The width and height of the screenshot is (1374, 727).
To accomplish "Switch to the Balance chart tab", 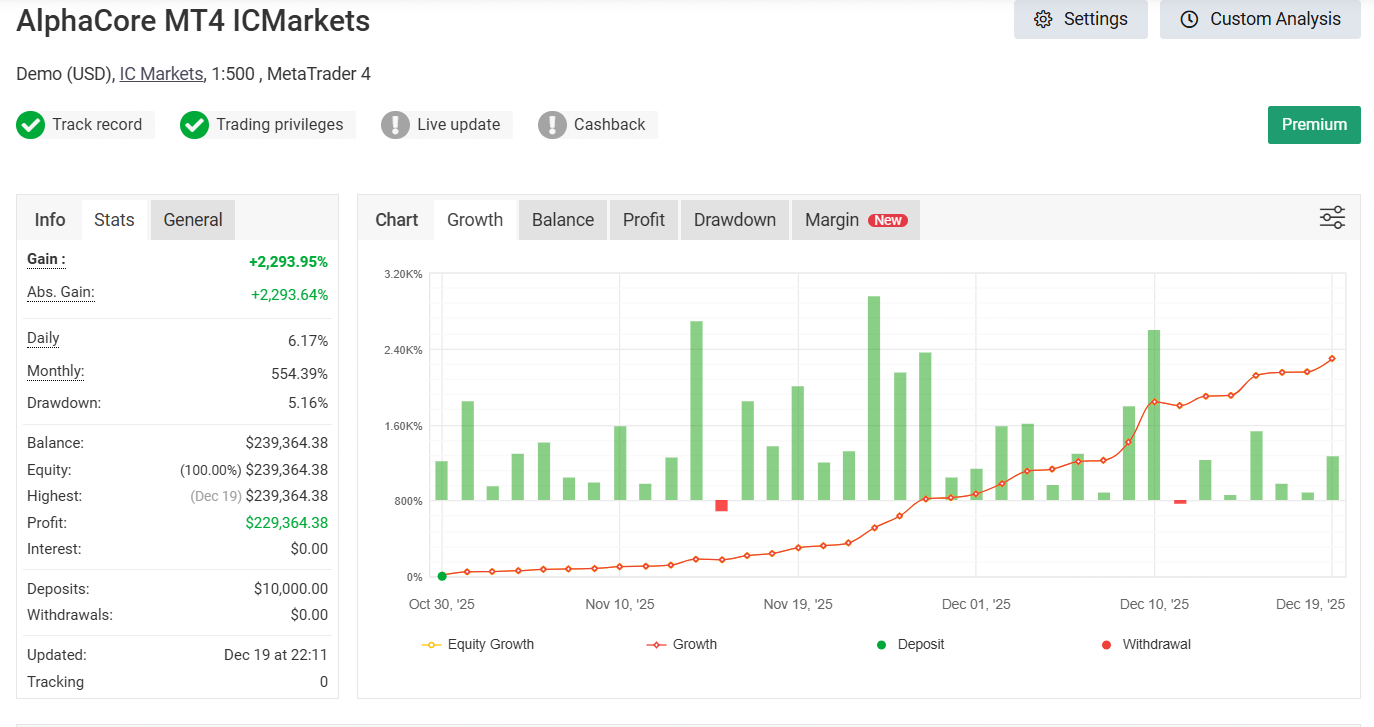I will click(563, 220).
